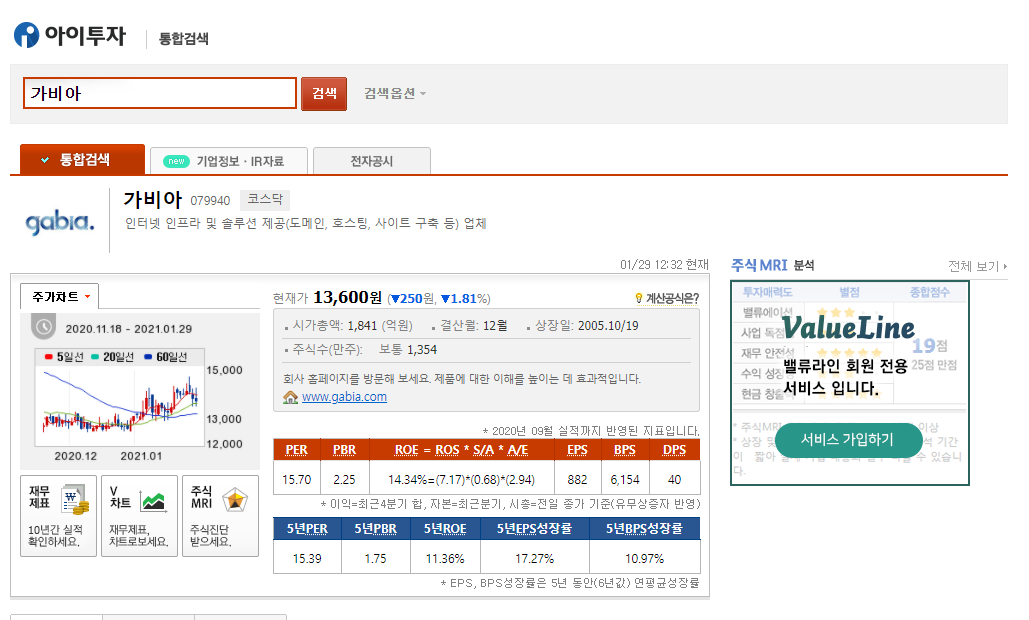Open the 검색옵션 dropdown

[395, 93]
